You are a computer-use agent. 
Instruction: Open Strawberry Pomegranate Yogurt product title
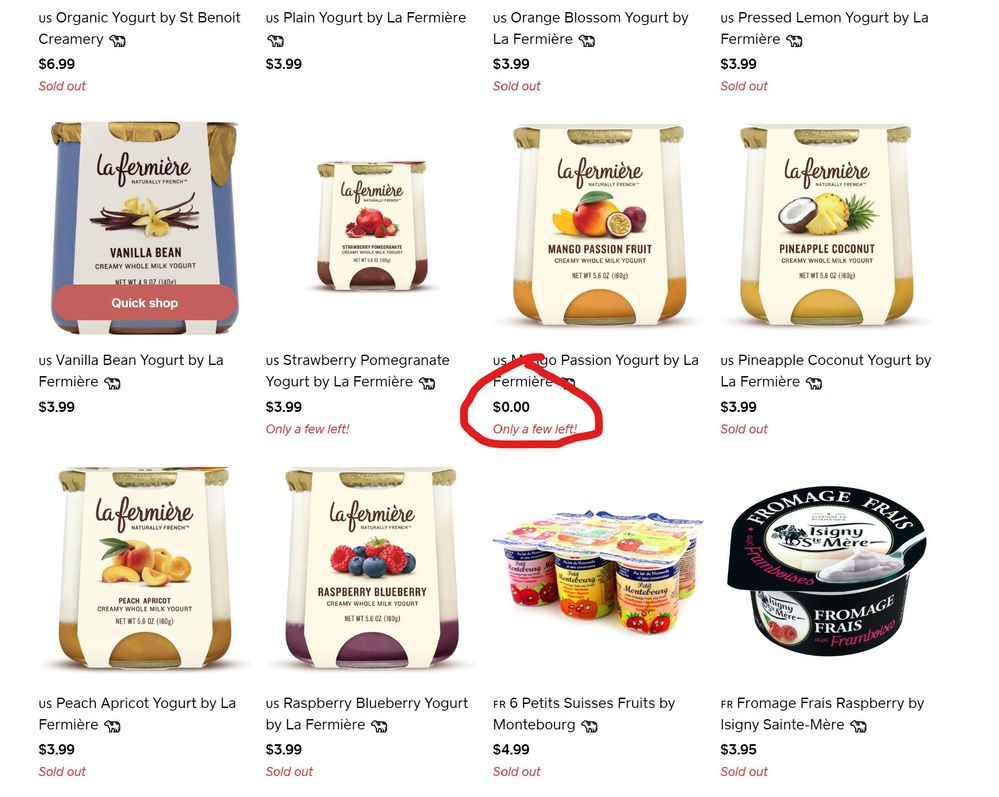(x=357, y=371)
